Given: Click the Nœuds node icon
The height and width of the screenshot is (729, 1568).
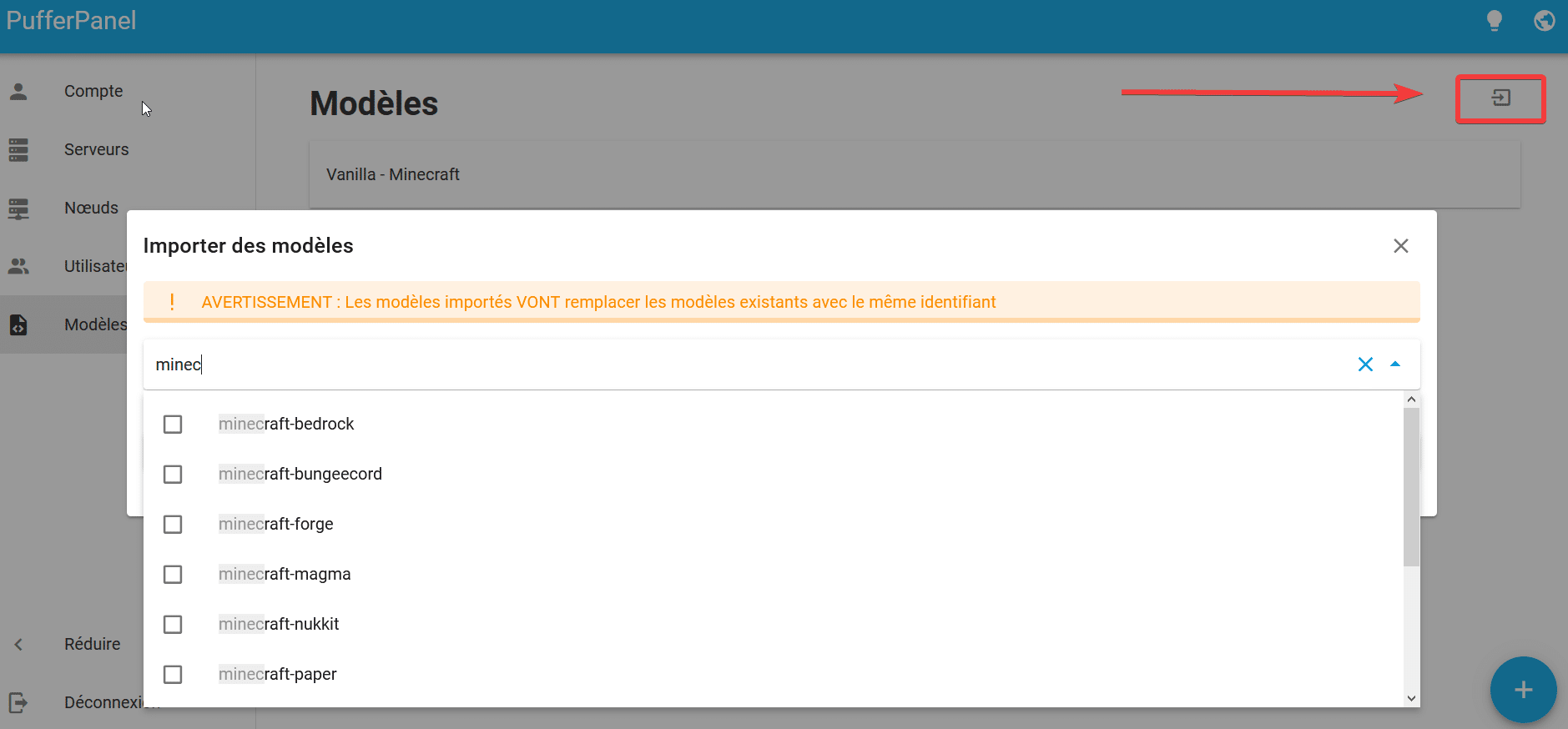Looking at the screenshot, I should point(18,208).
